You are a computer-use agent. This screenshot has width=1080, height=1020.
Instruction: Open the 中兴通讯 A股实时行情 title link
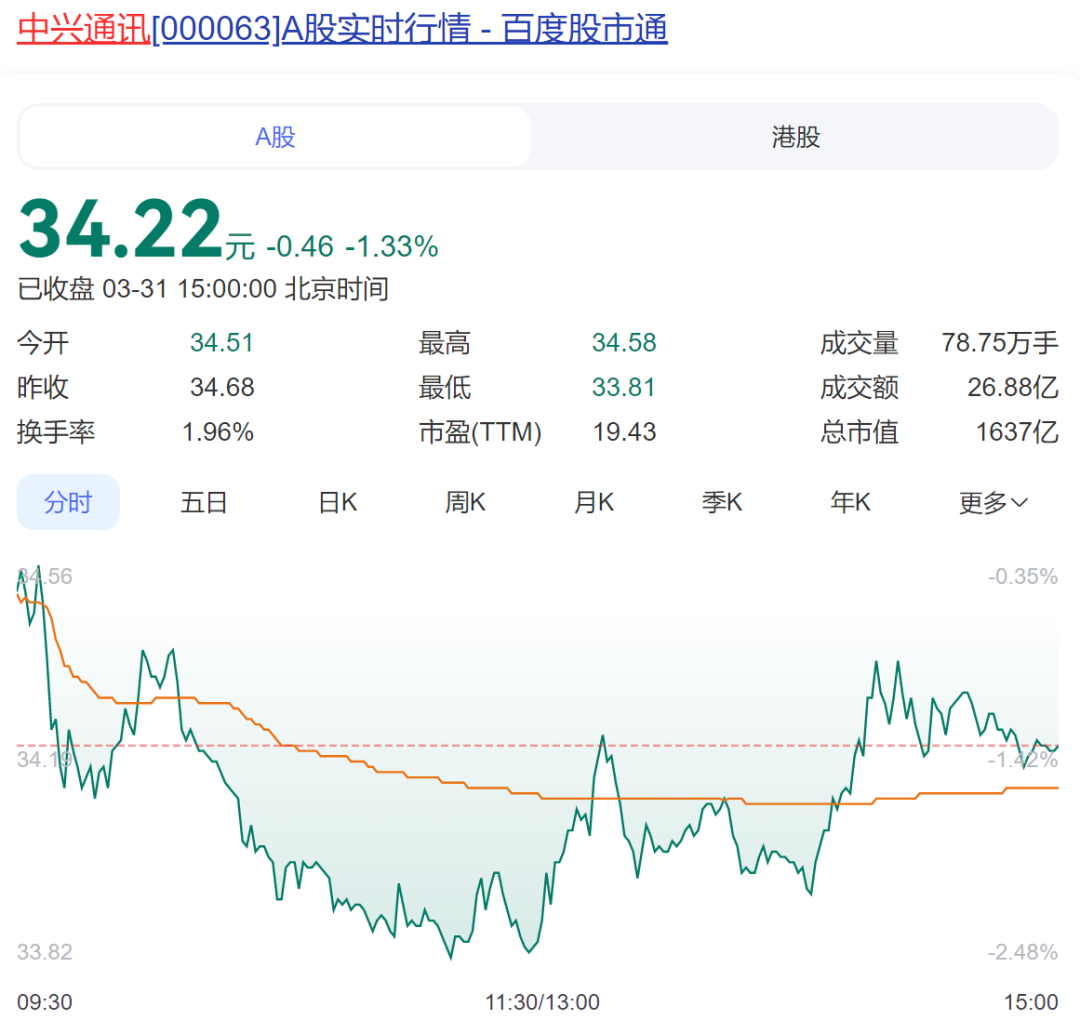[342, 29]
